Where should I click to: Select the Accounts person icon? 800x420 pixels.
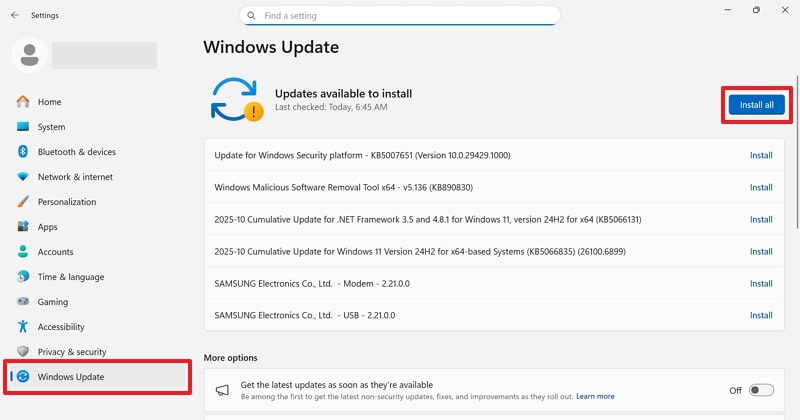[22, 252]
